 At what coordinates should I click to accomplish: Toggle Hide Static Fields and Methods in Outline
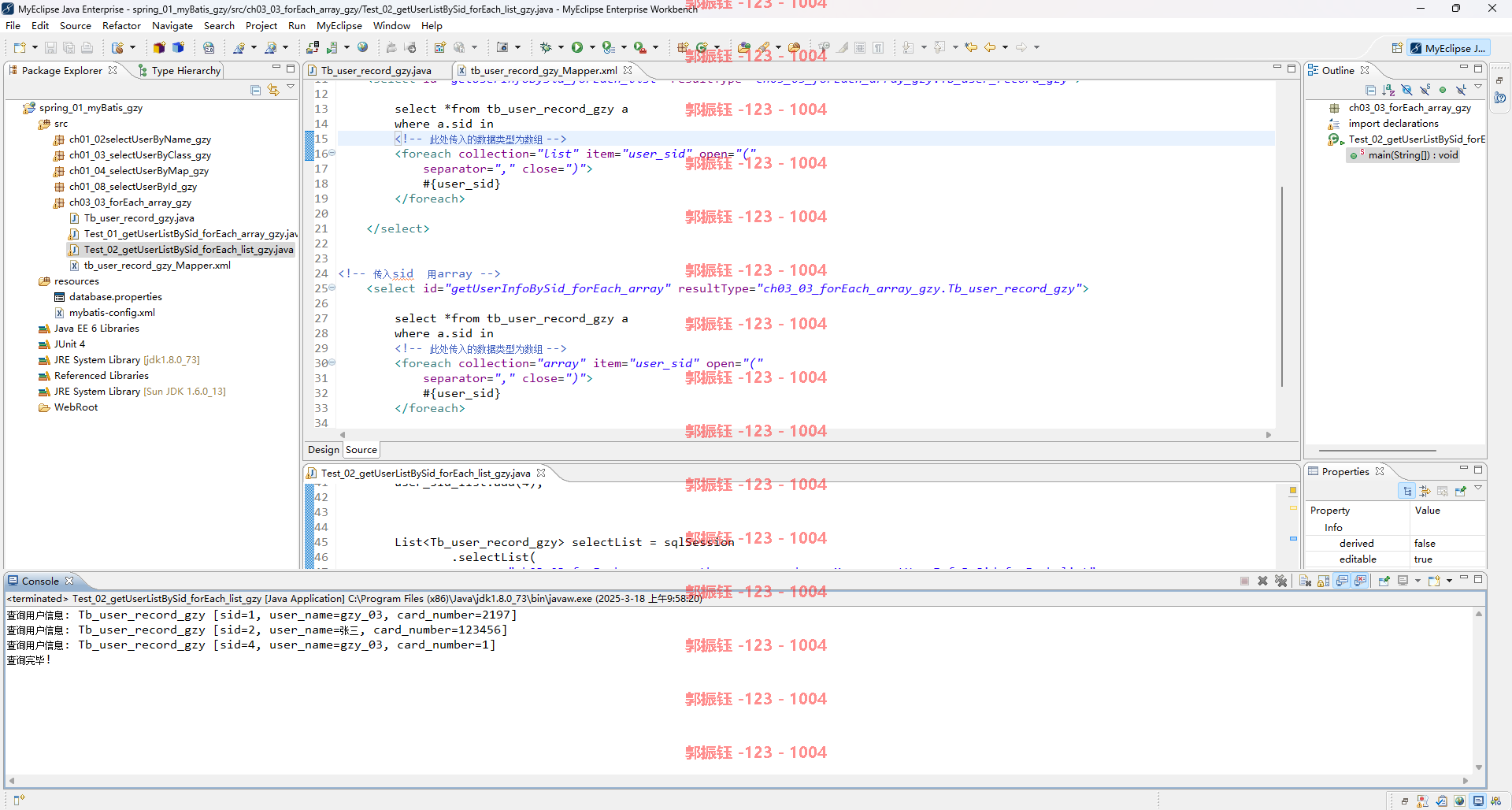(x=1425, y=90)
